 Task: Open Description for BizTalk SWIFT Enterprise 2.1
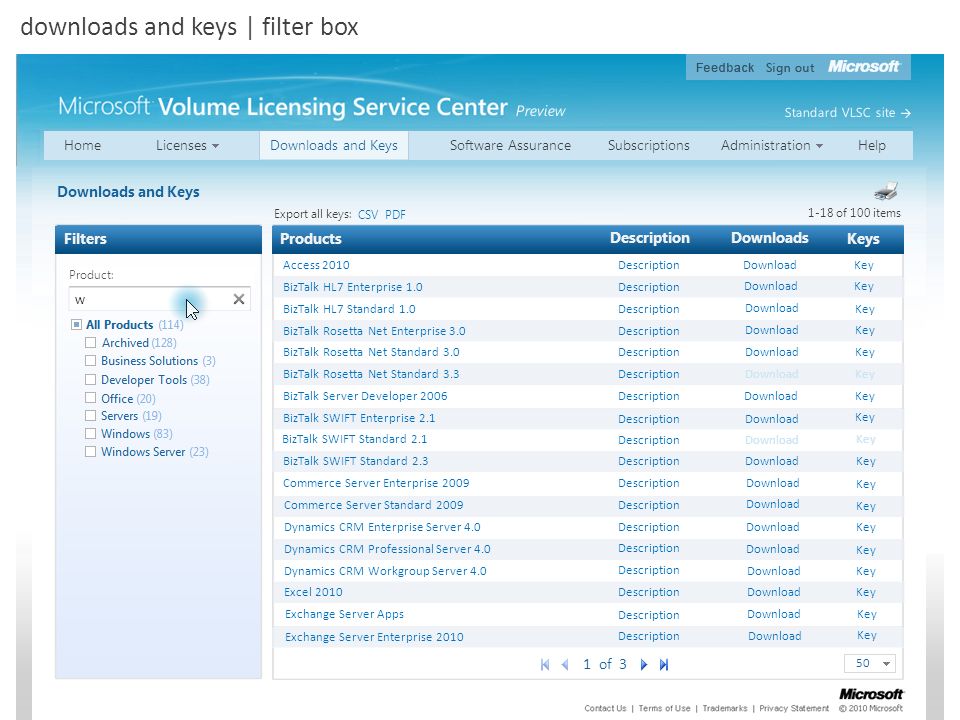tap(648, 419)
